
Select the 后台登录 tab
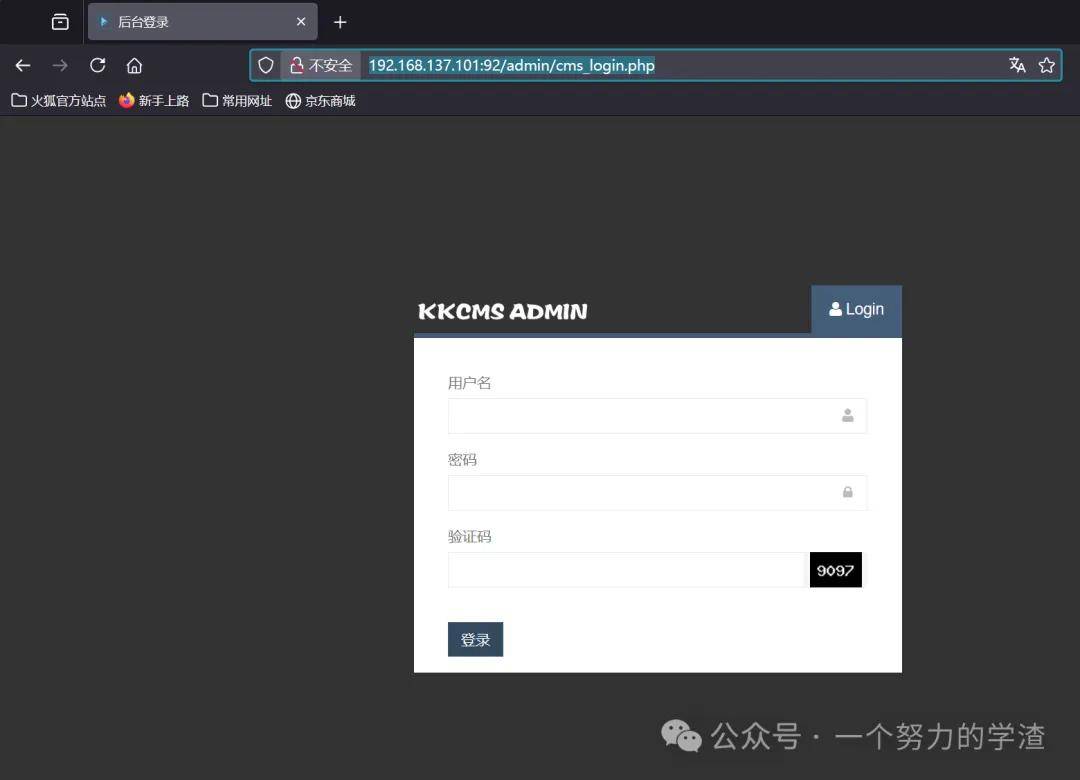(202, 22)
